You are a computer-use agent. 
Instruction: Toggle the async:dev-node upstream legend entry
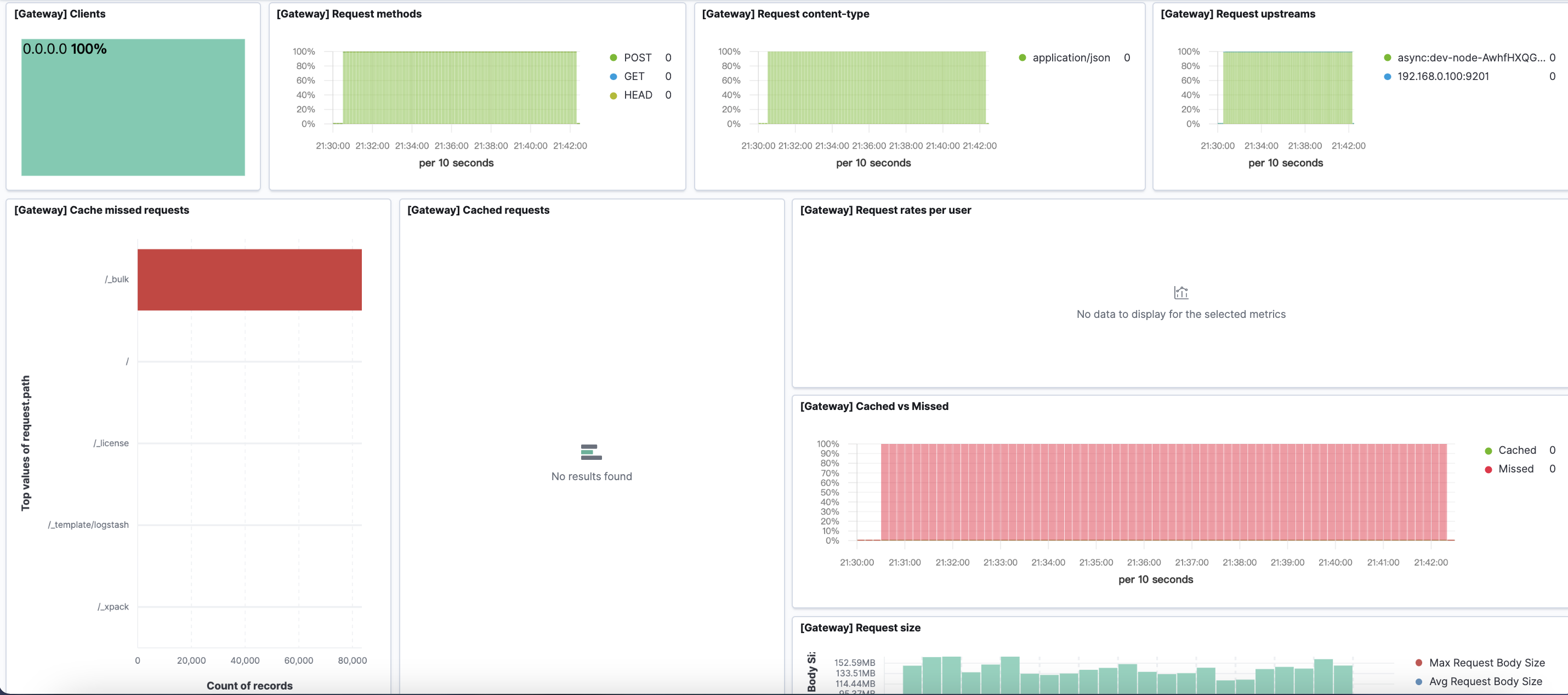[x=1470, y=58]
